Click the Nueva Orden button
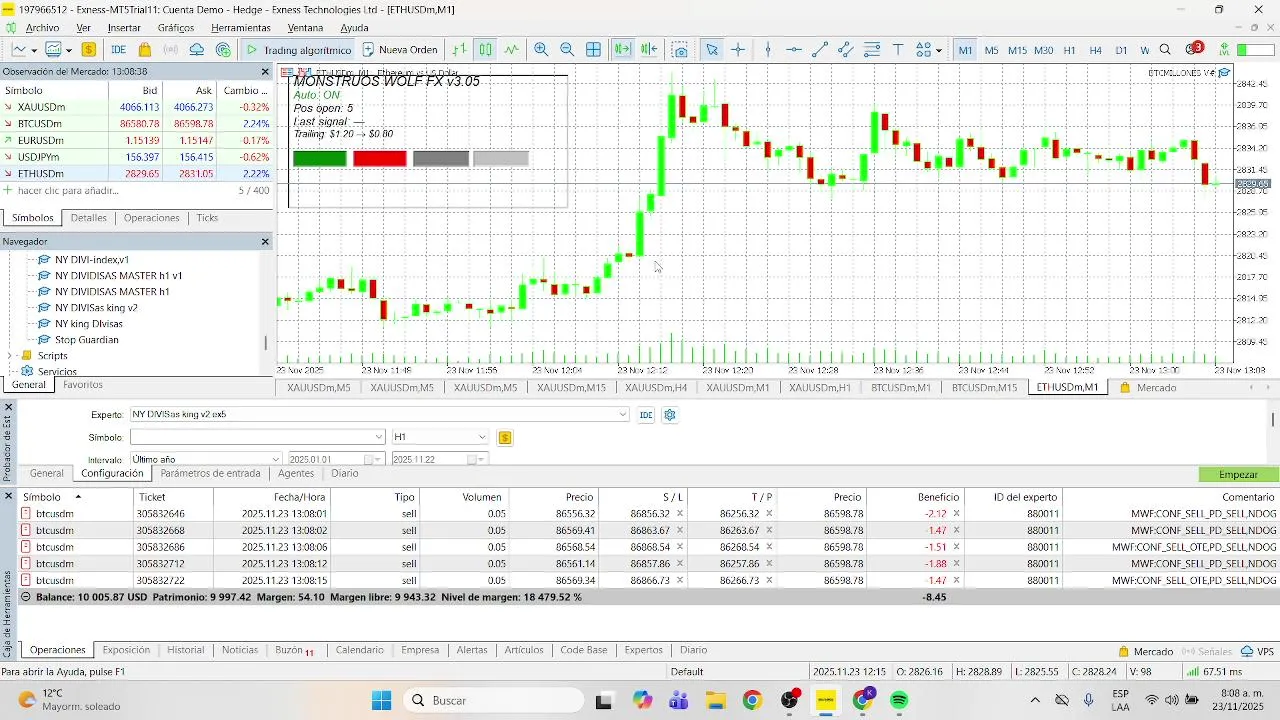Viewport: 1280px width, 720px height. 400,49
